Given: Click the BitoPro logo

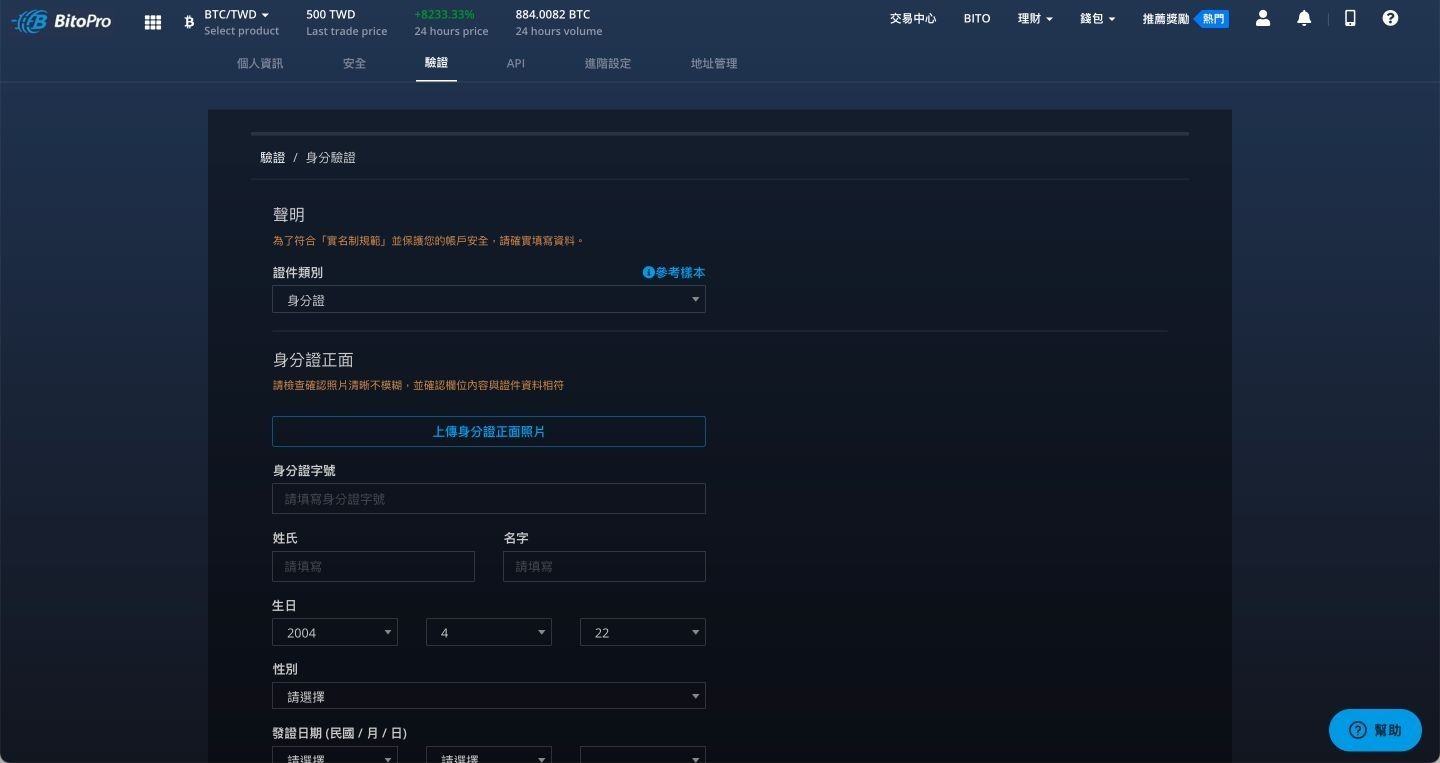Looking at the screenshot, I should [x=60, y=20].
